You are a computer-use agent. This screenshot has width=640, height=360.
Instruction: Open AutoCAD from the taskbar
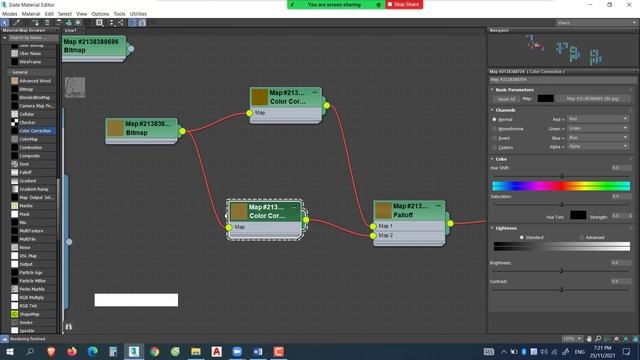coord(216,351)
